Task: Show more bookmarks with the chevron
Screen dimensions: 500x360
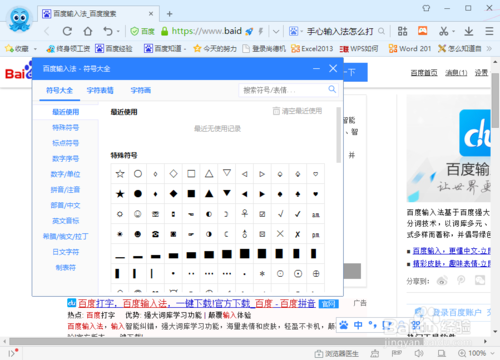Action: 489,49
